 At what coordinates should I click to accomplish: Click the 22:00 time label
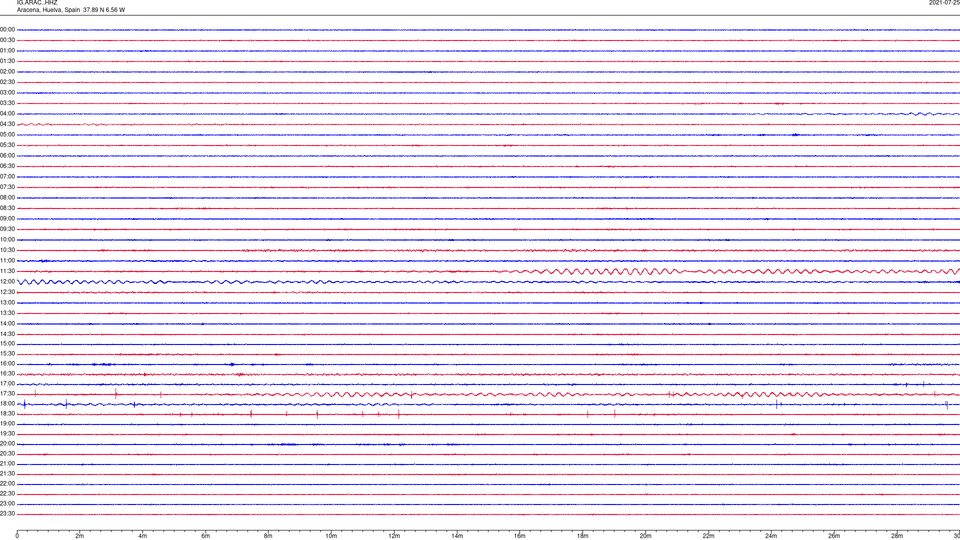click(x=7, y=484)
